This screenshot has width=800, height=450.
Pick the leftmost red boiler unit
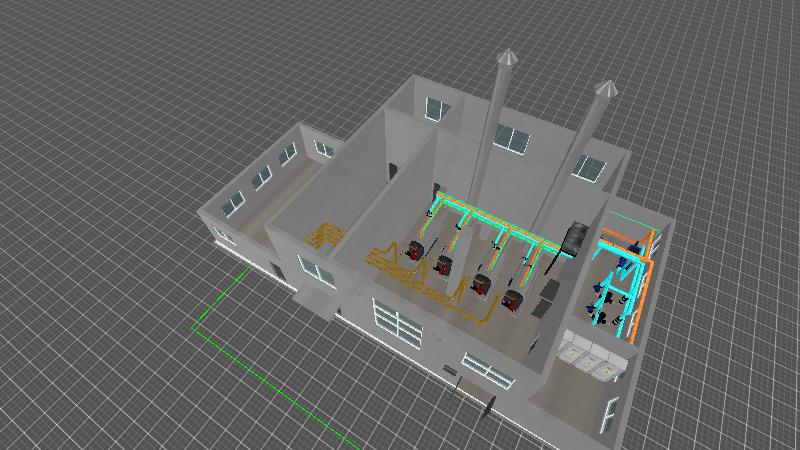(x=413, y=250)
